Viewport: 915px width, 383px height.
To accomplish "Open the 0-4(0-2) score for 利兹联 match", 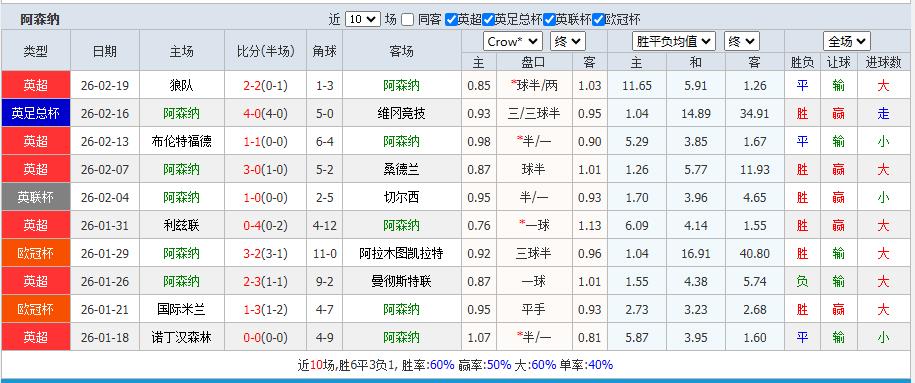I will 266,225.
